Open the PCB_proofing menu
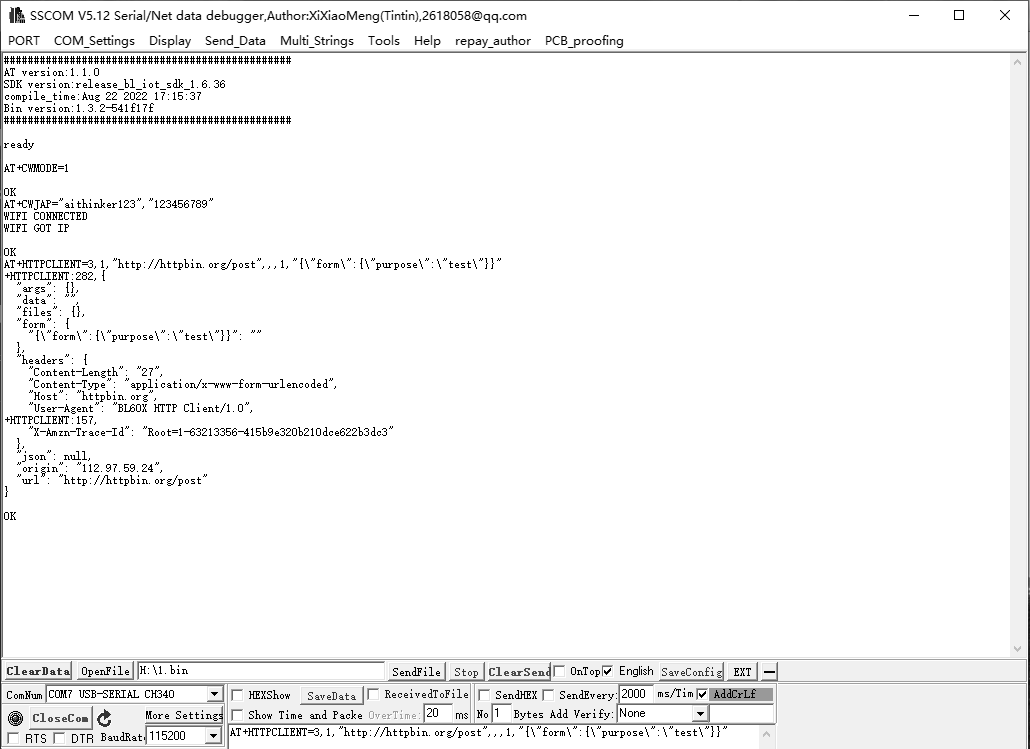Image resolution: width=1030 pixels, height=749 pixels. (584, 41)
